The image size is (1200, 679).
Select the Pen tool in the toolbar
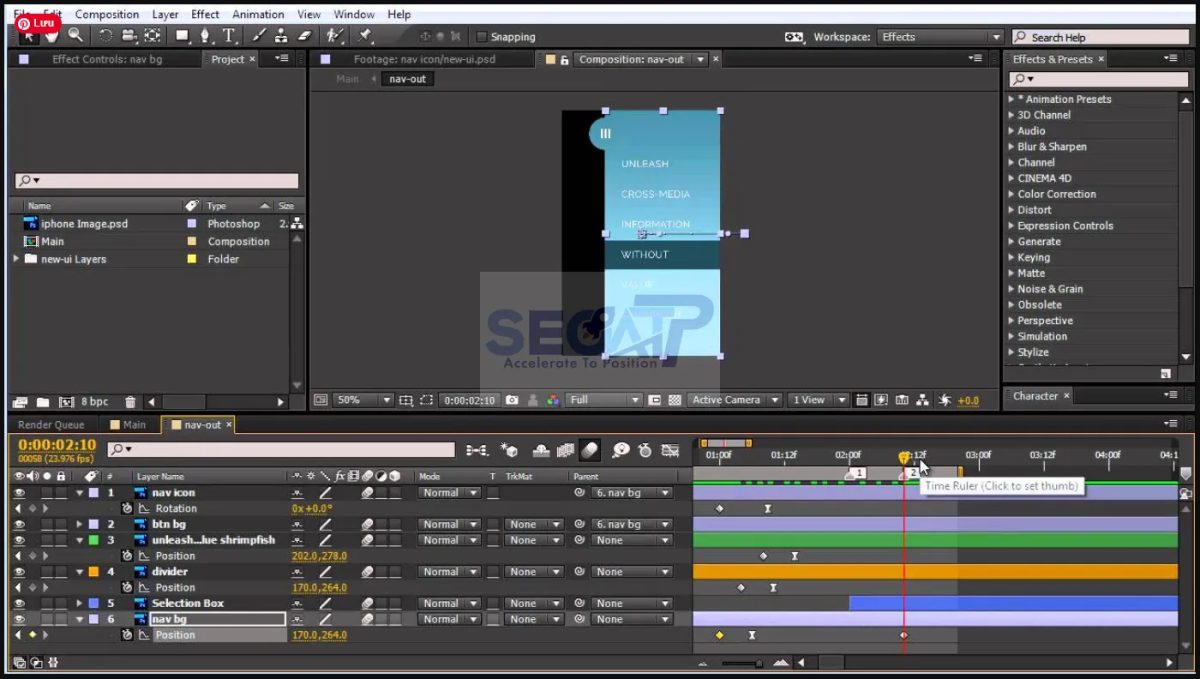coord(205,36)
